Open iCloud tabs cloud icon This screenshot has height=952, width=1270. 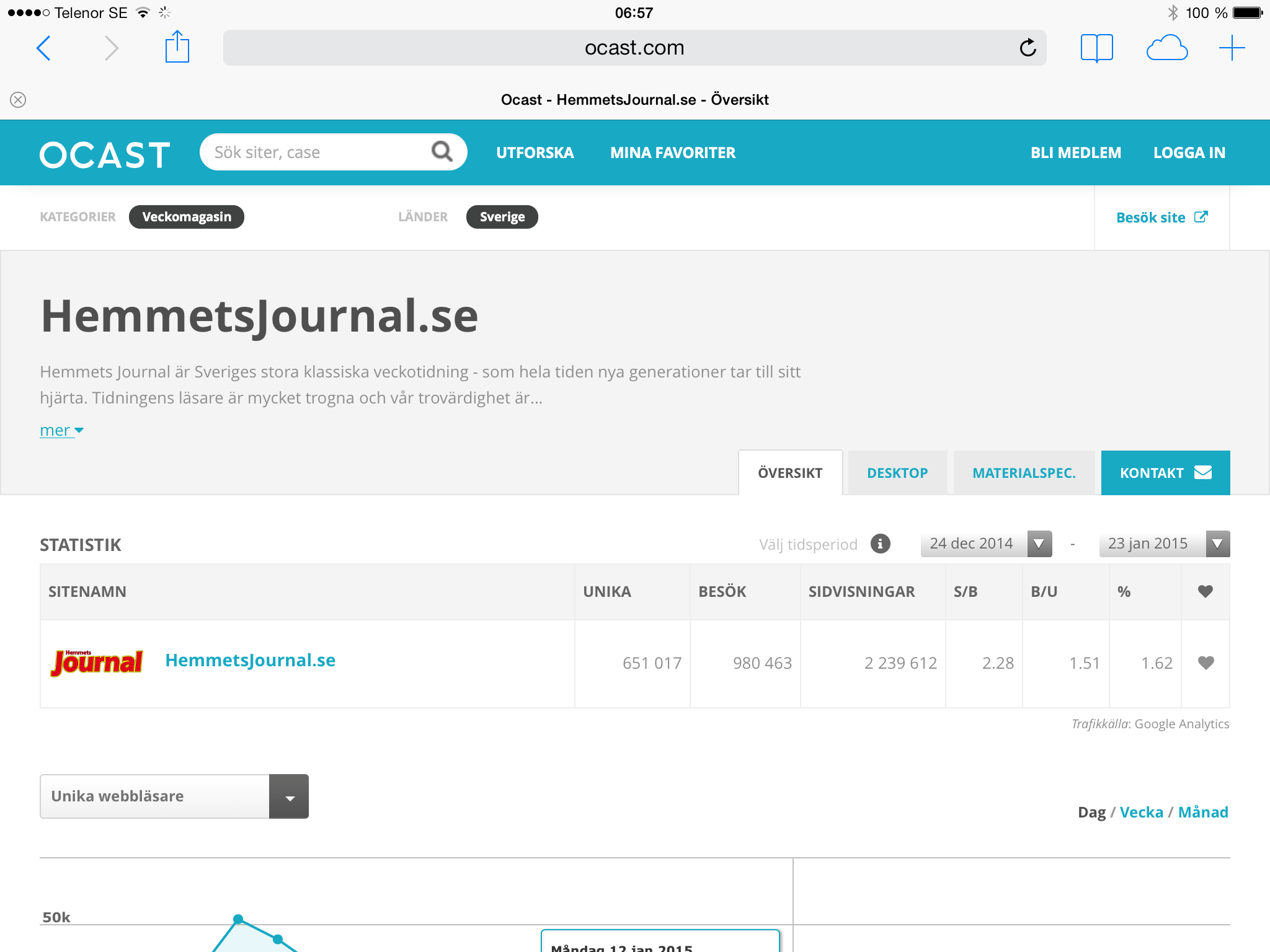click(1166, 48)
